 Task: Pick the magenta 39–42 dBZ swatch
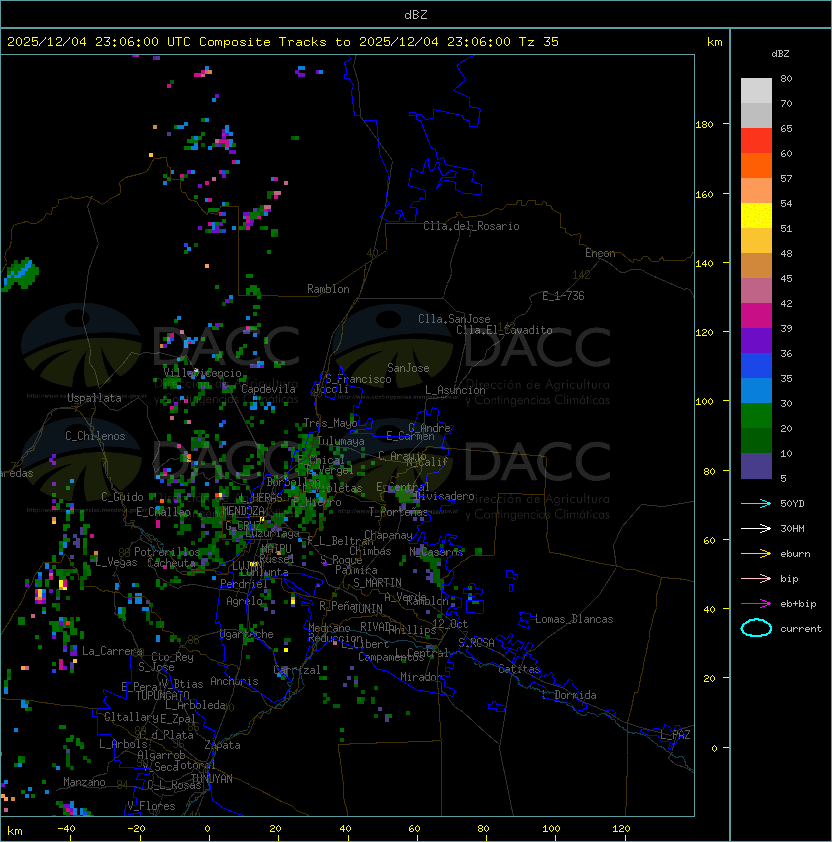(756, 316)
